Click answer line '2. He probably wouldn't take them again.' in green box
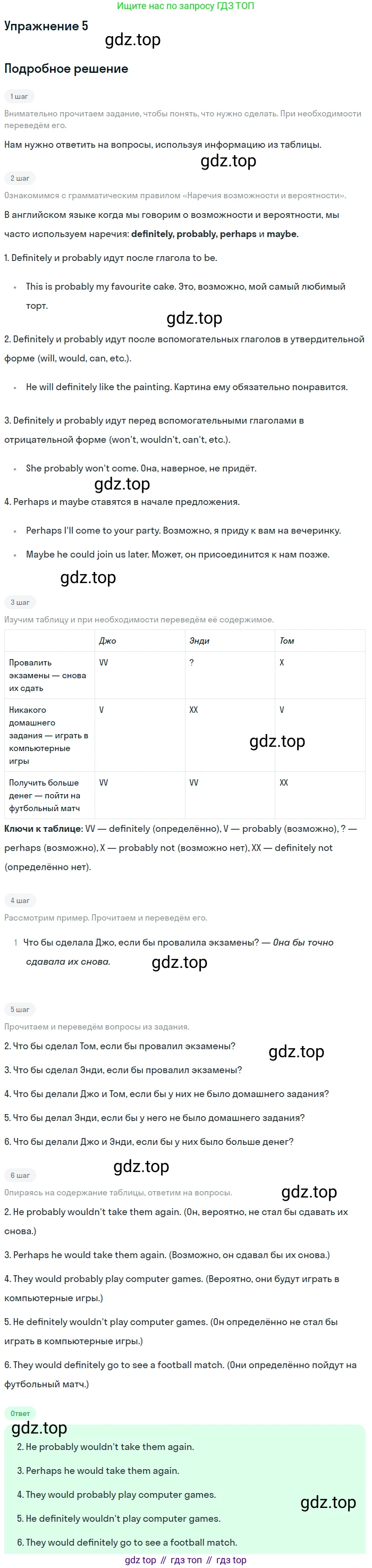 (105, 1447)
